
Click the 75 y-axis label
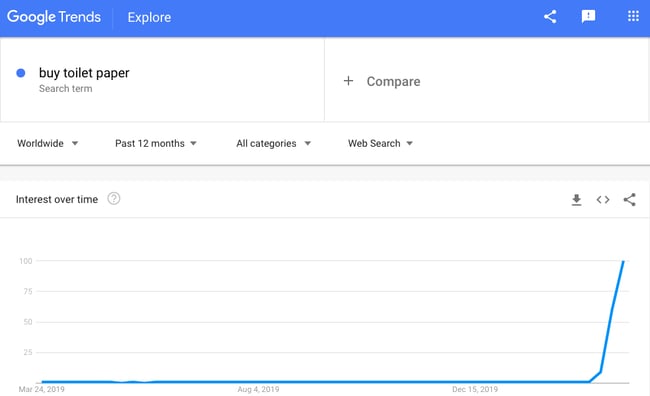click(x=28, y=292)
